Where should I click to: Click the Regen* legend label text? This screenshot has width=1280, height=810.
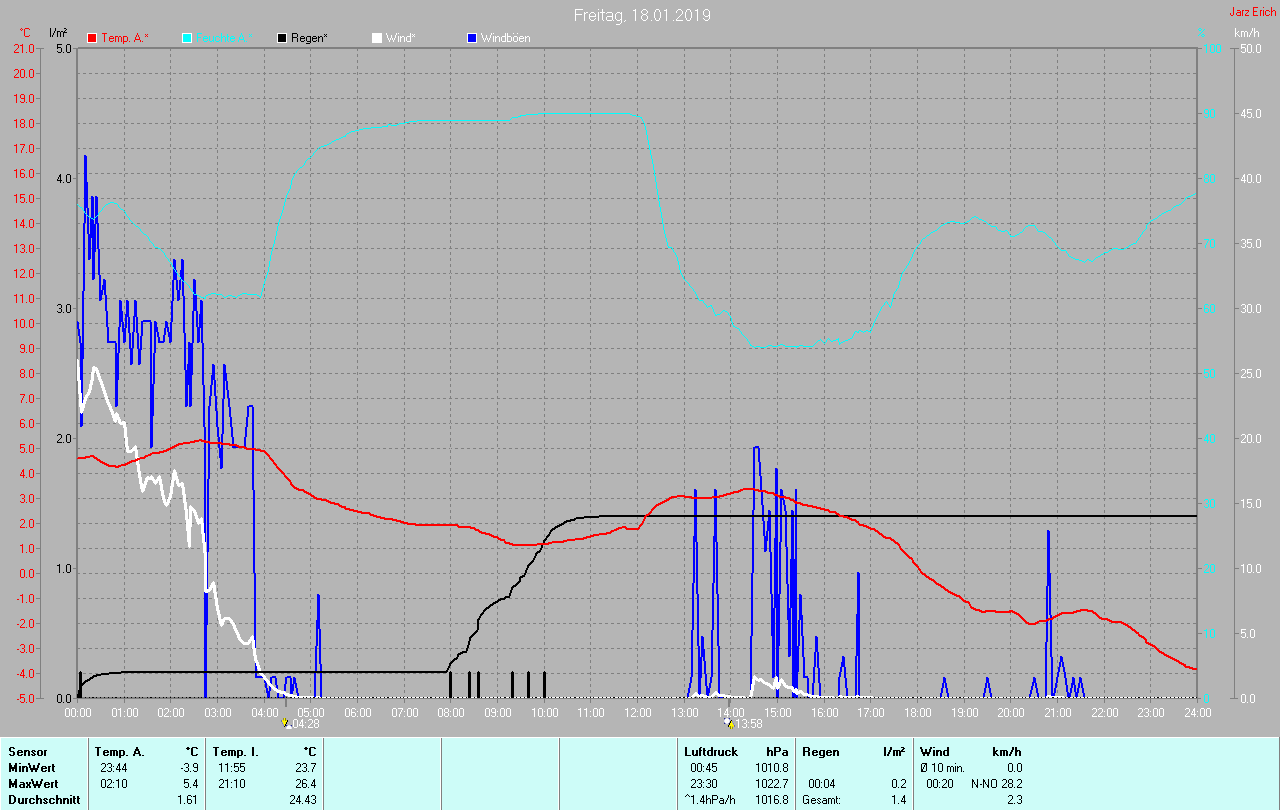click(310, 38)
